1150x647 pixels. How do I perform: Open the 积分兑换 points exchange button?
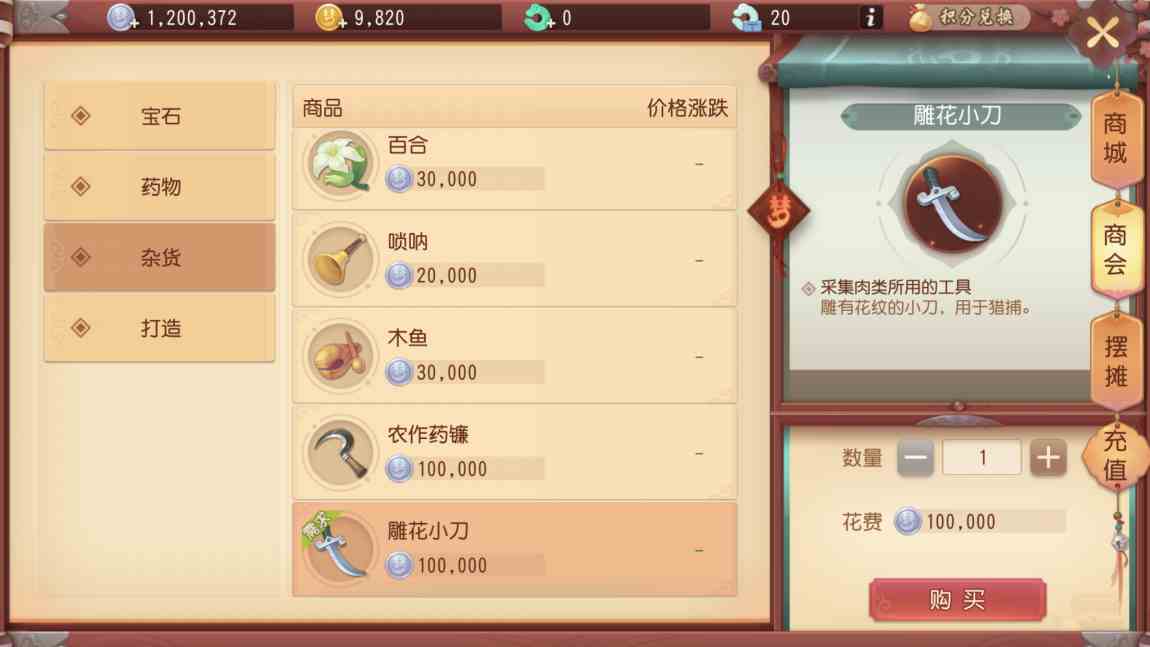click(x=968, y=18)
